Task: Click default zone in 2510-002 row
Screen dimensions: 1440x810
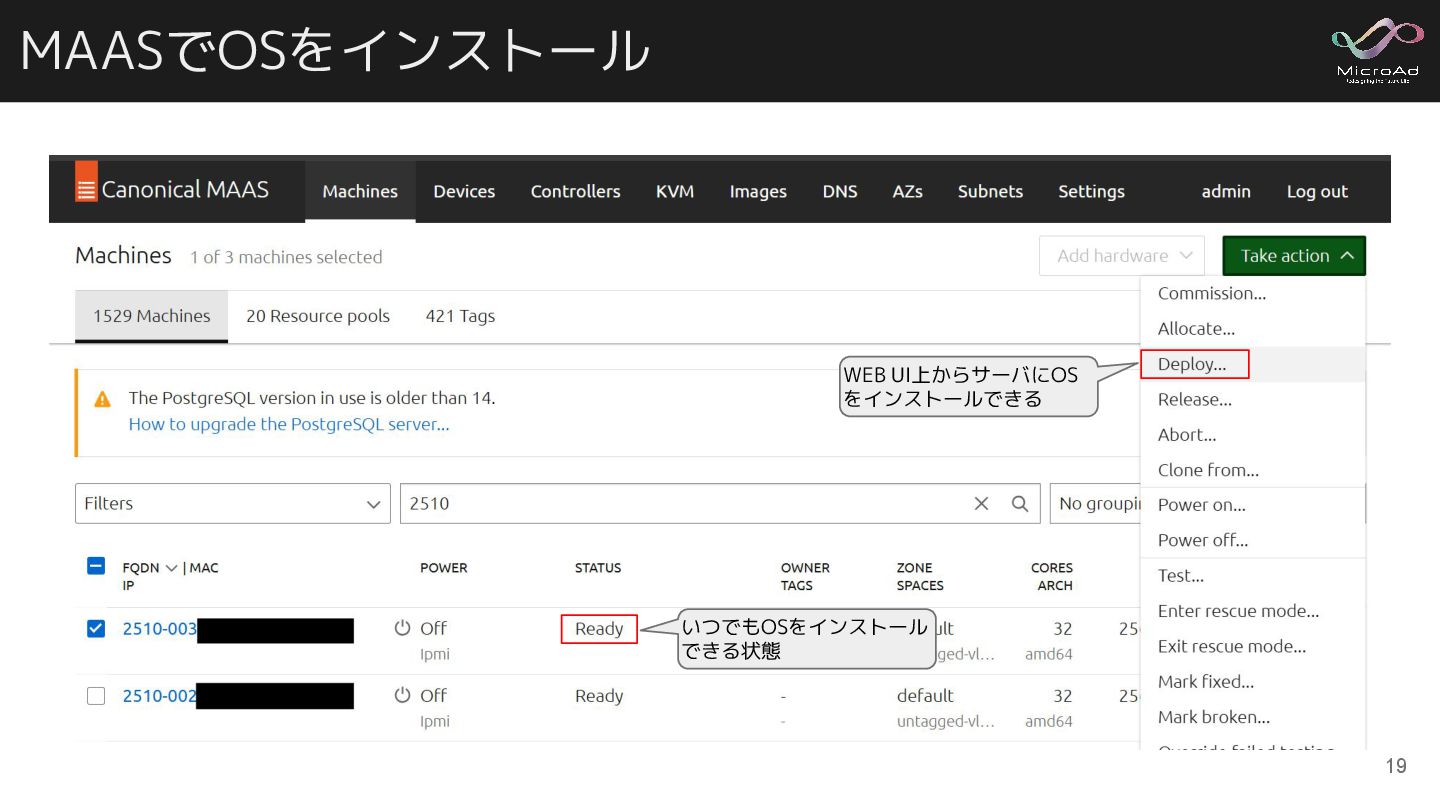Action: (925, 696)
